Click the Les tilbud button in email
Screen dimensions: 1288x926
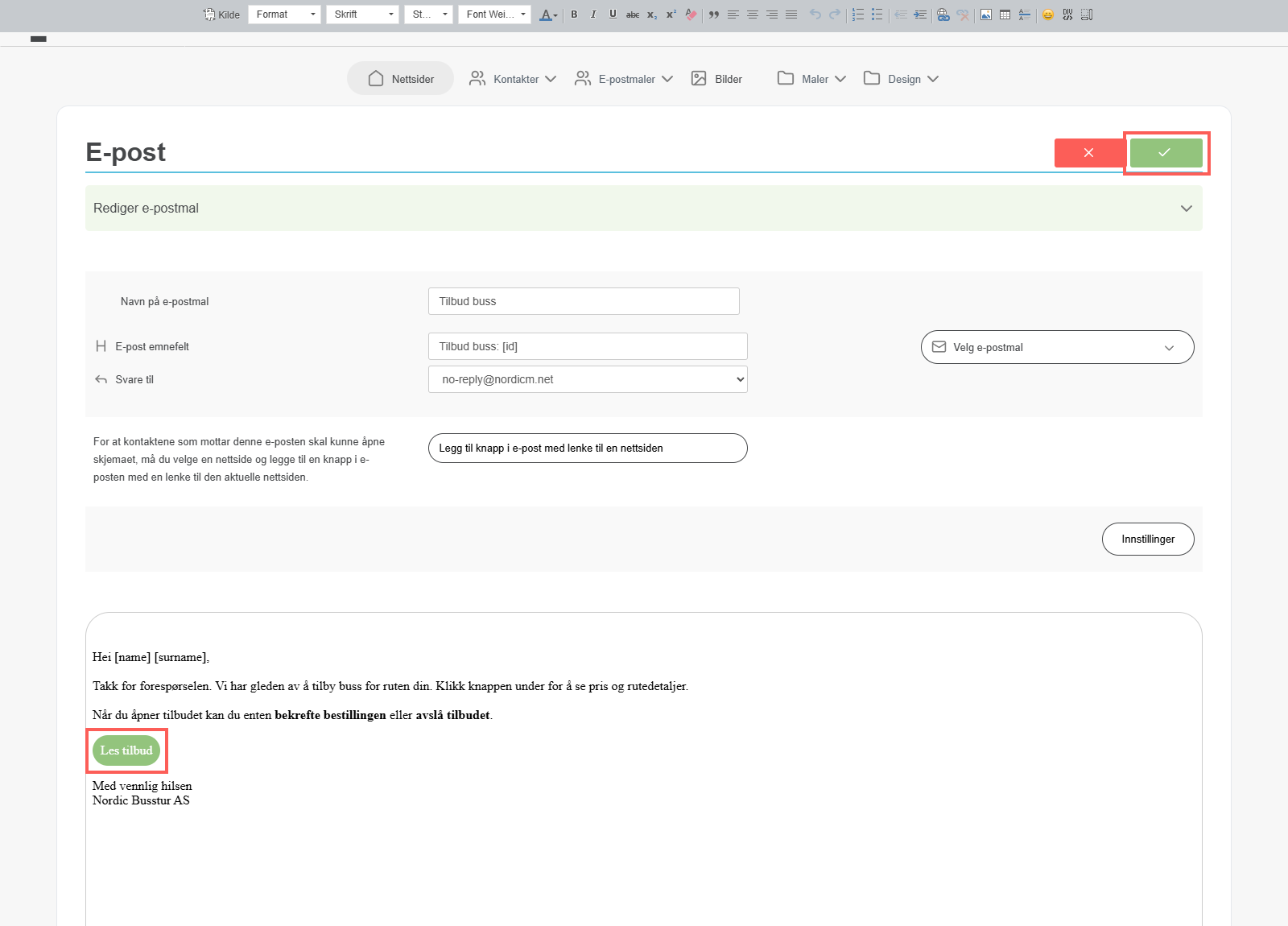click(126, 750)
